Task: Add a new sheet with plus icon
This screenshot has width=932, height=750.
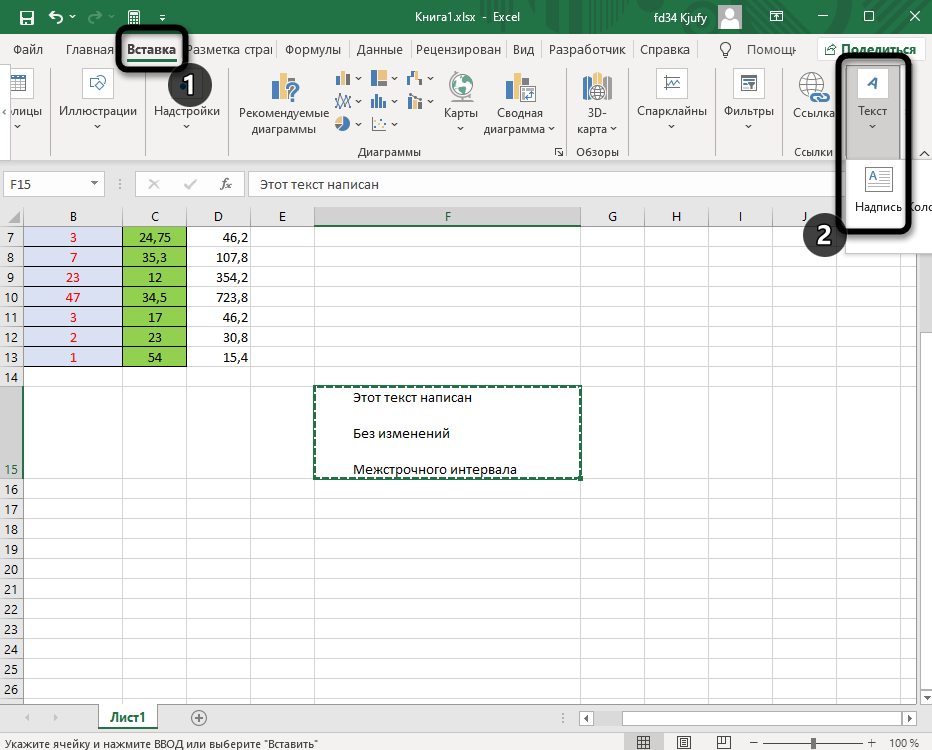Action: point(199,717)
